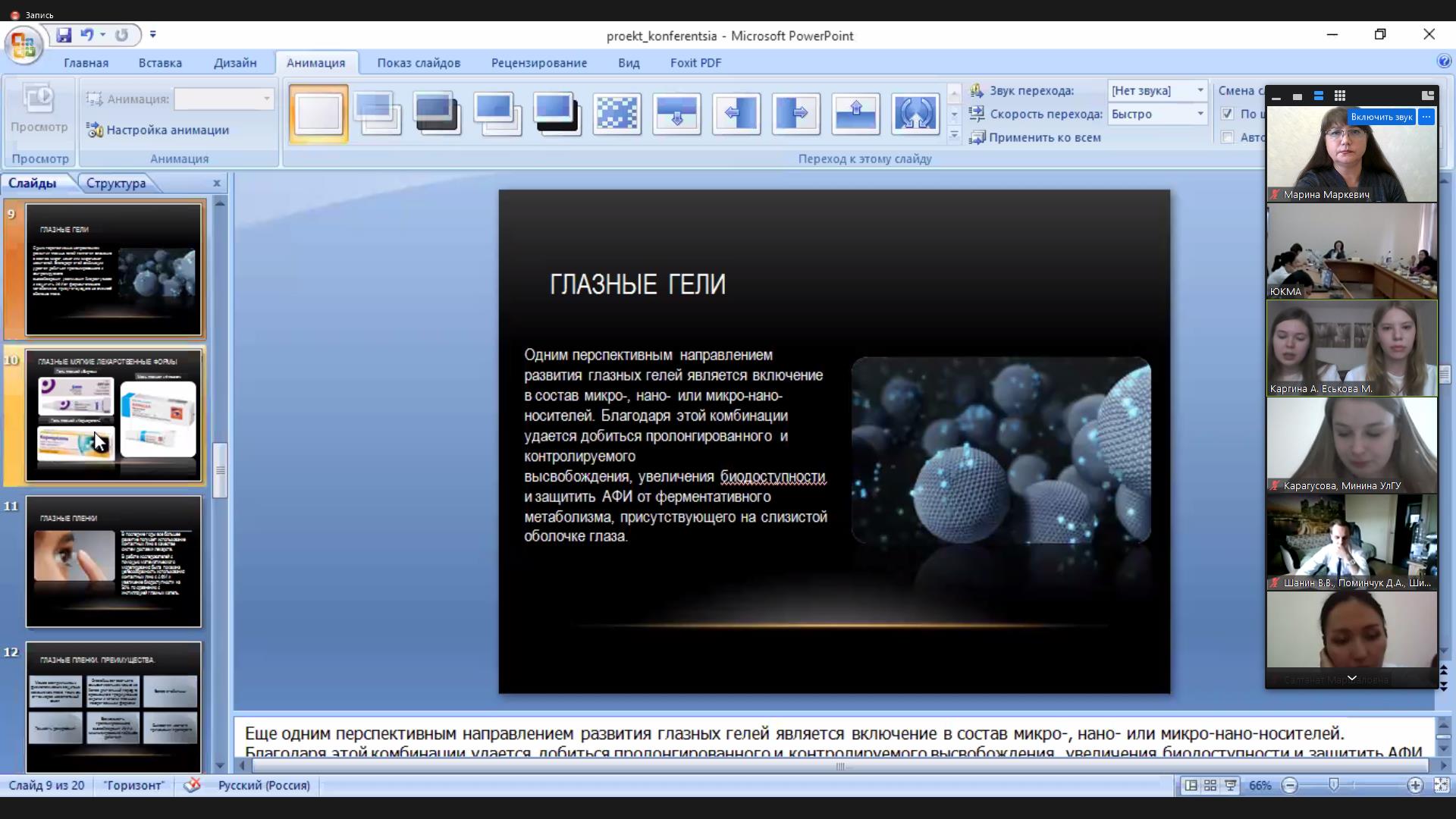Switch to the Показ слайдов tab
This screenshot has height=819, width=1456.
click(x=419, y=63)
